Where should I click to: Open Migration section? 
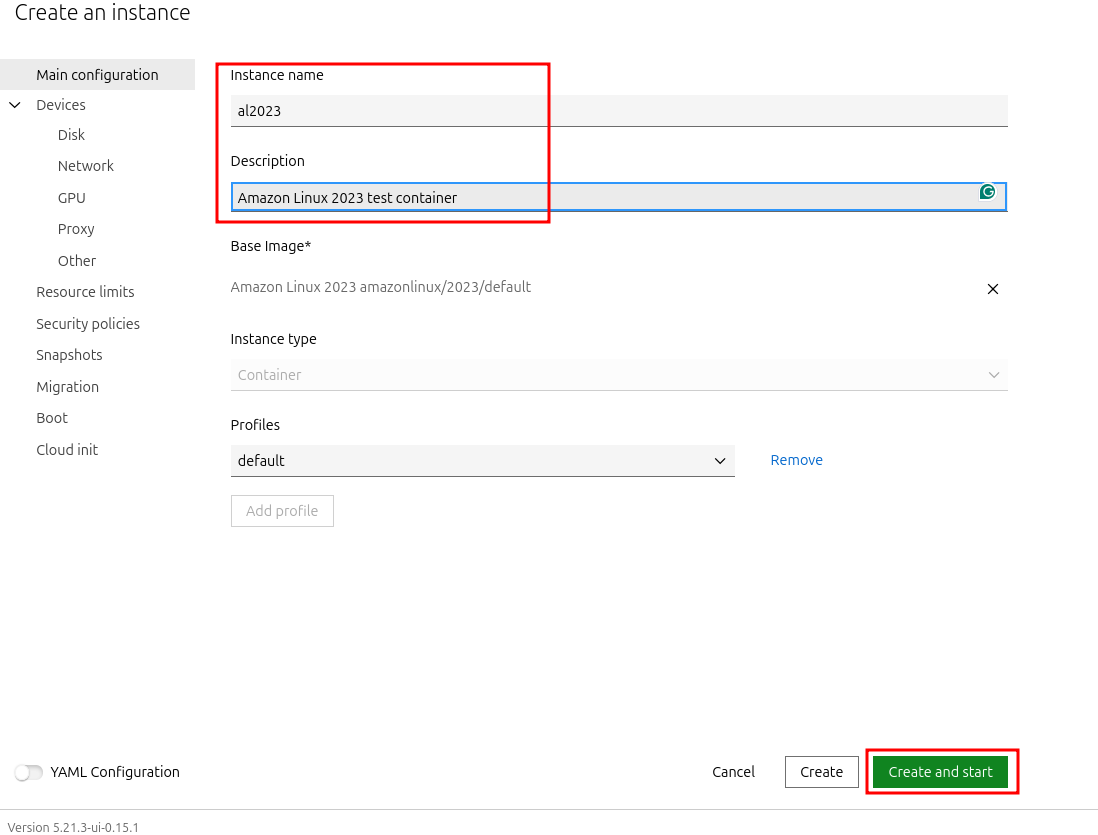[x=67, y=387]
